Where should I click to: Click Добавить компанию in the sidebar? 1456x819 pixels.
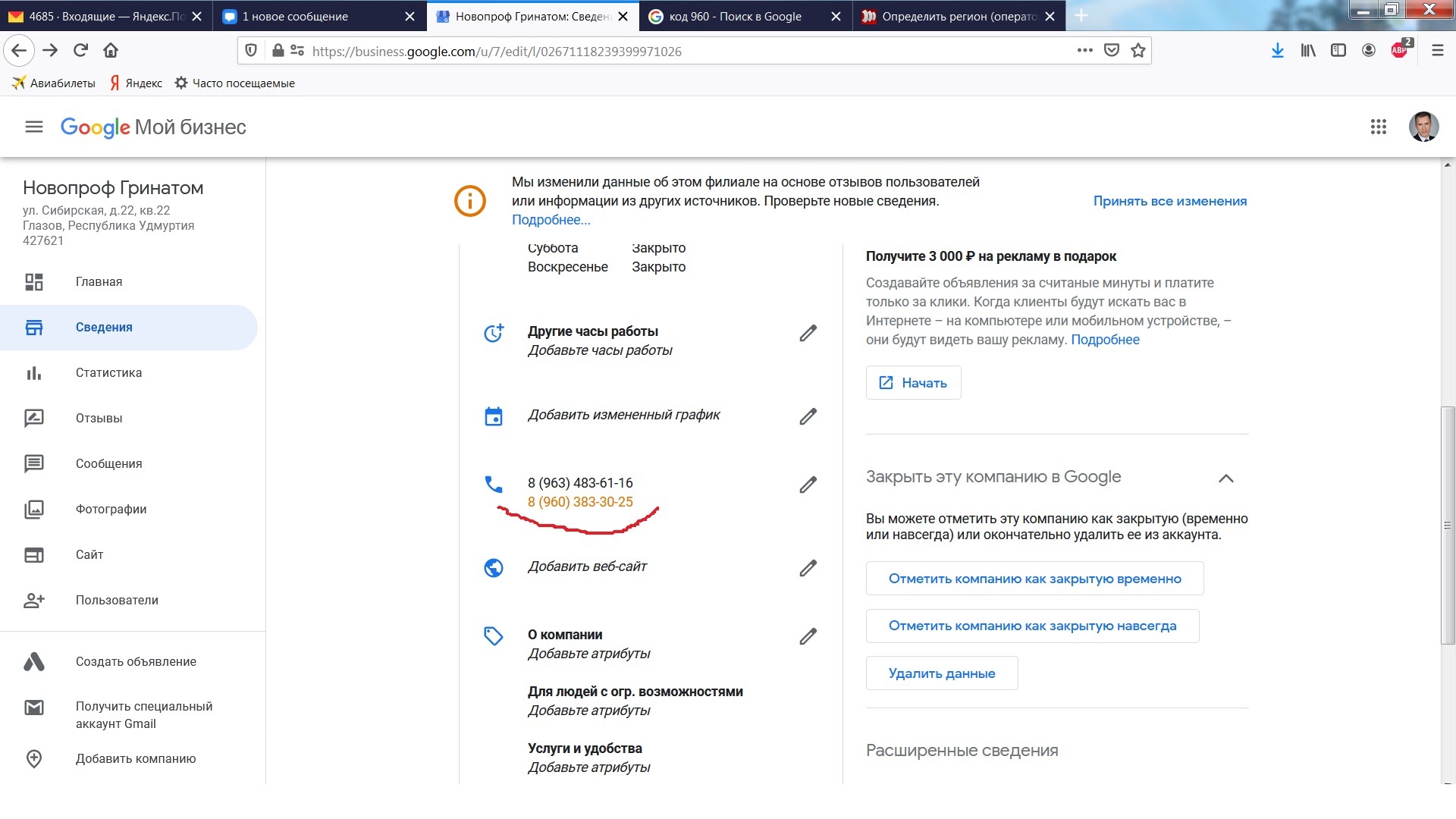pos(129,759)
